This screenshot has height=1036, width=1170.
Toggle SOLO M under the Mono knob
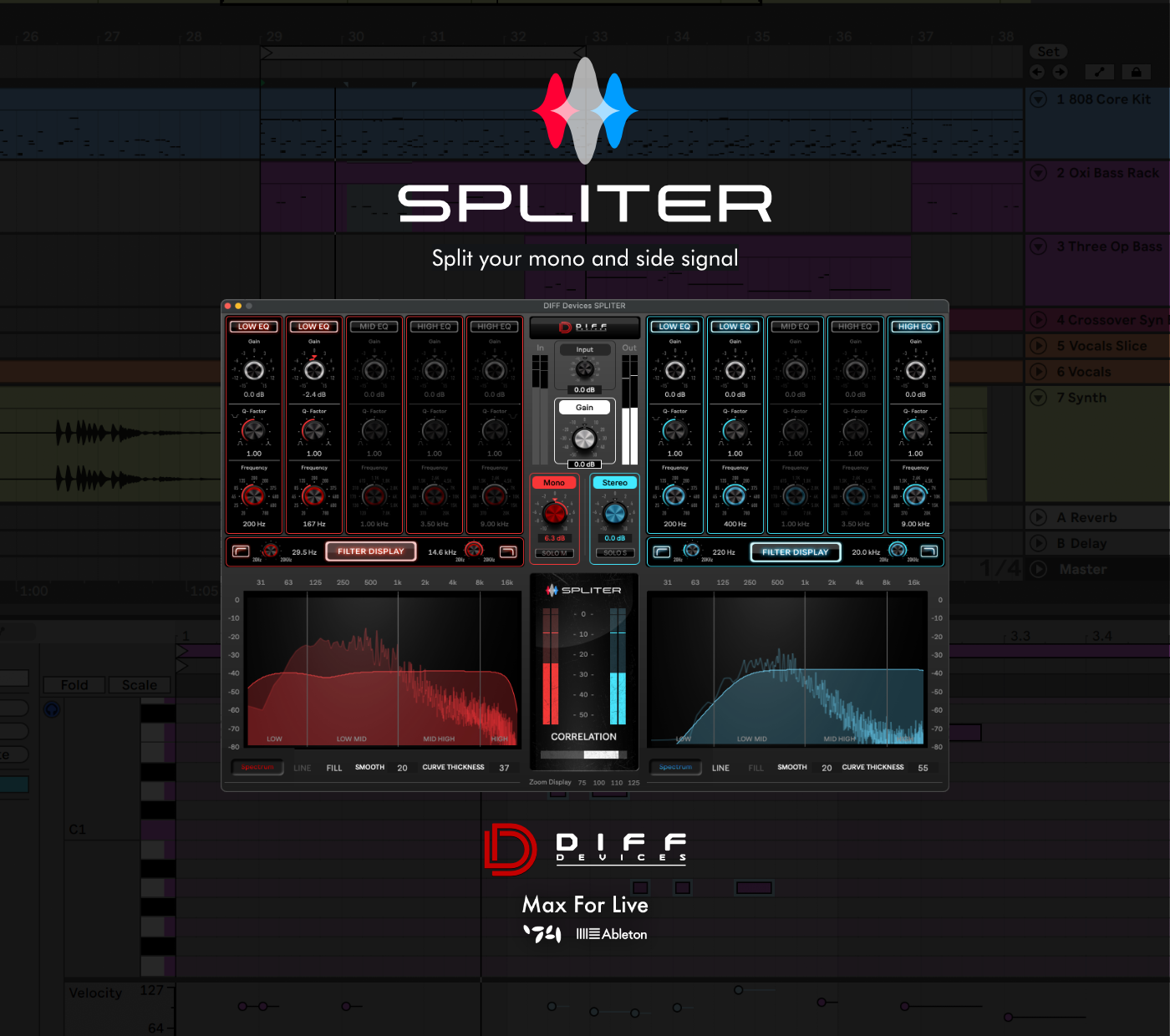coord(554,552)
